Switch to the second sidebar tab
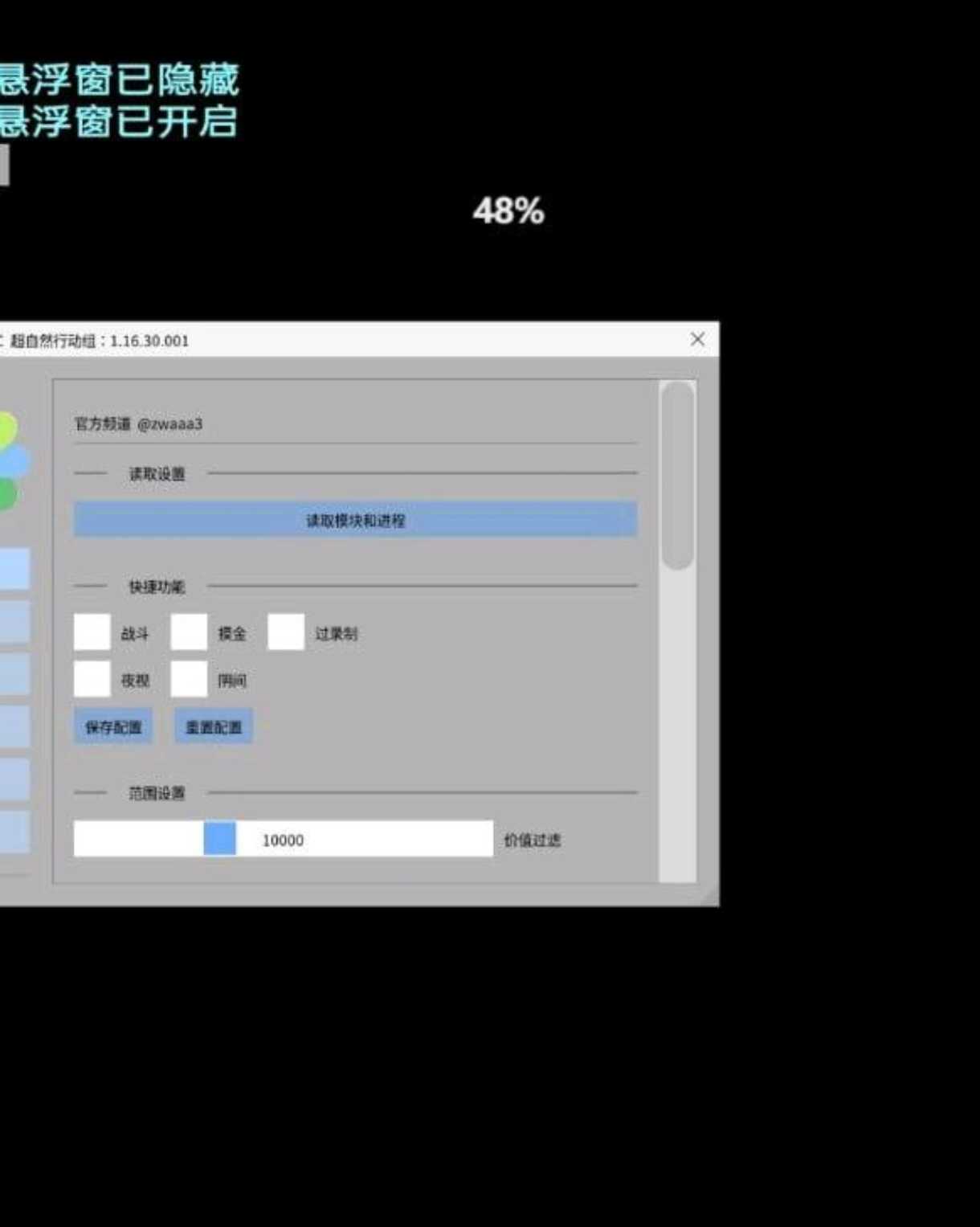Viewport: 980px width, 1227px height. (x=14, y=621)
